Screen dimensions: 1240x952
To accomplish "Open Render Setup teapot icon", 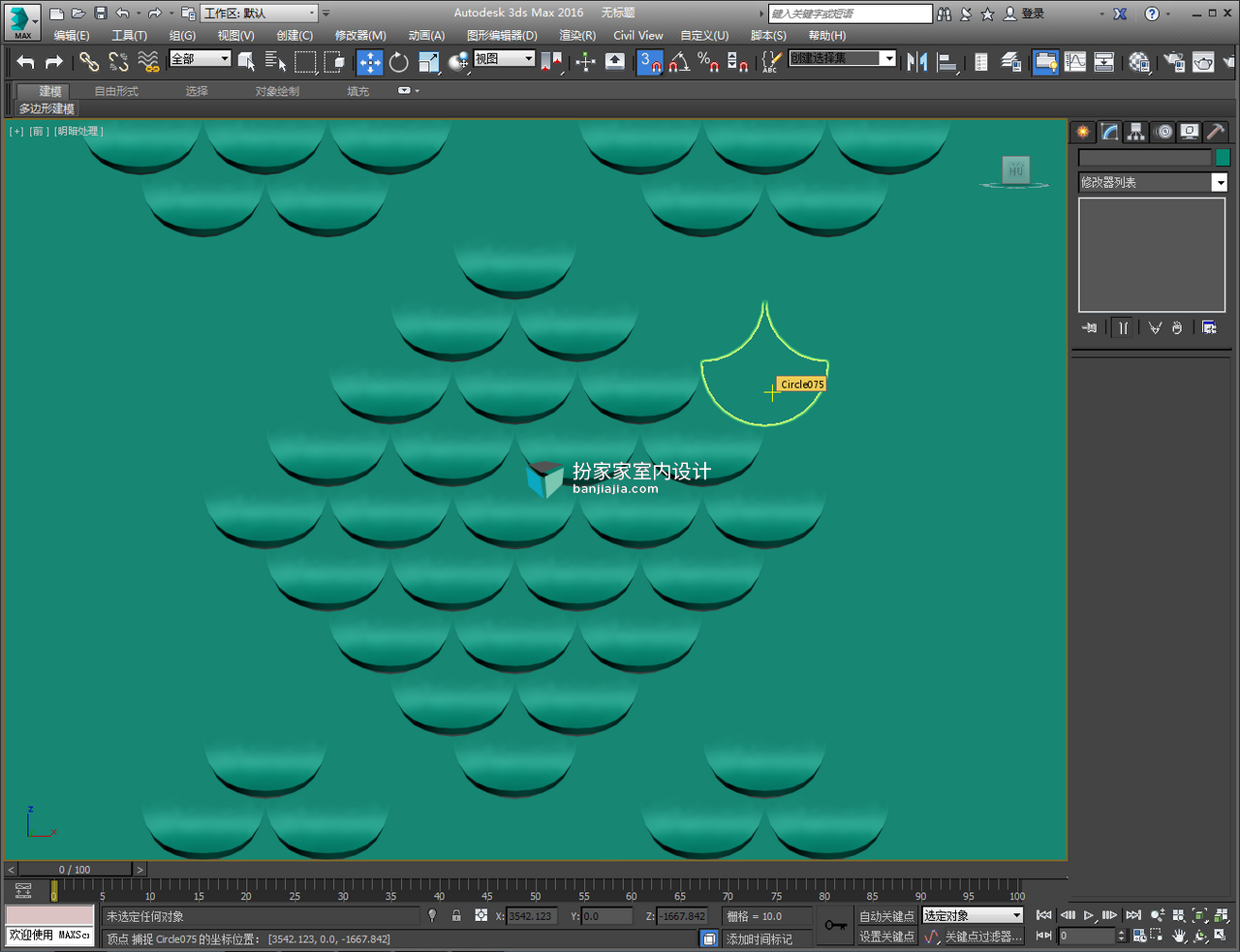I will pos(1174,62).
